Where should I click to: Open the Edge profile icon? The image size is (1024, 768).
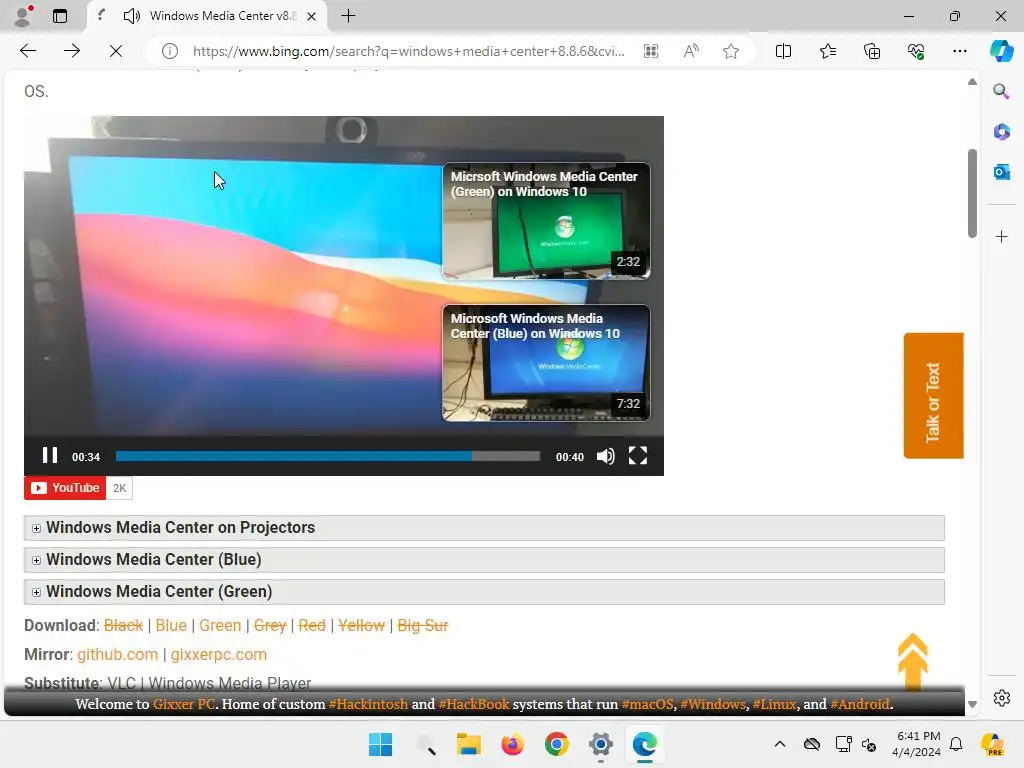[24, 16]
